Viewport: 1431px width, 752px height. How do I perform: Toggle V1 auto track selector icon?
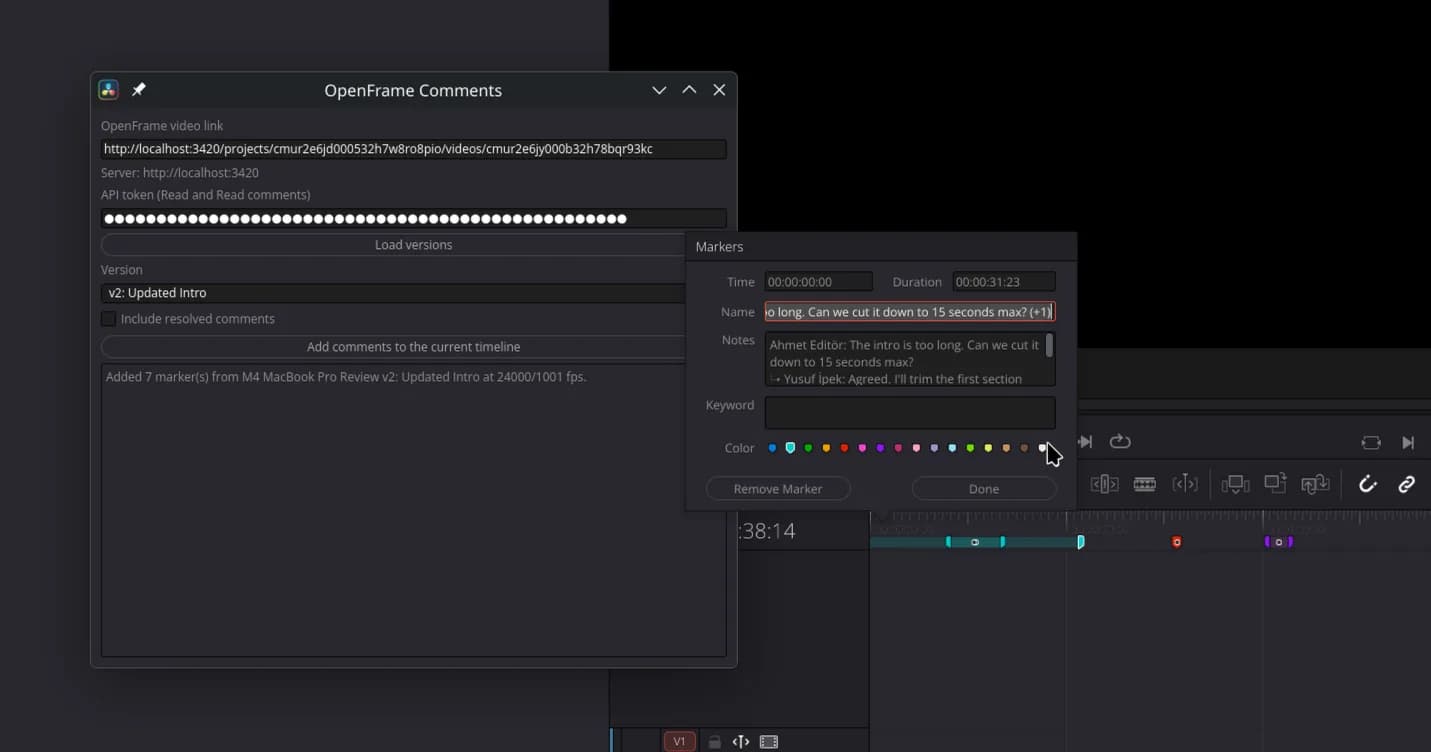tap(741, 742)
